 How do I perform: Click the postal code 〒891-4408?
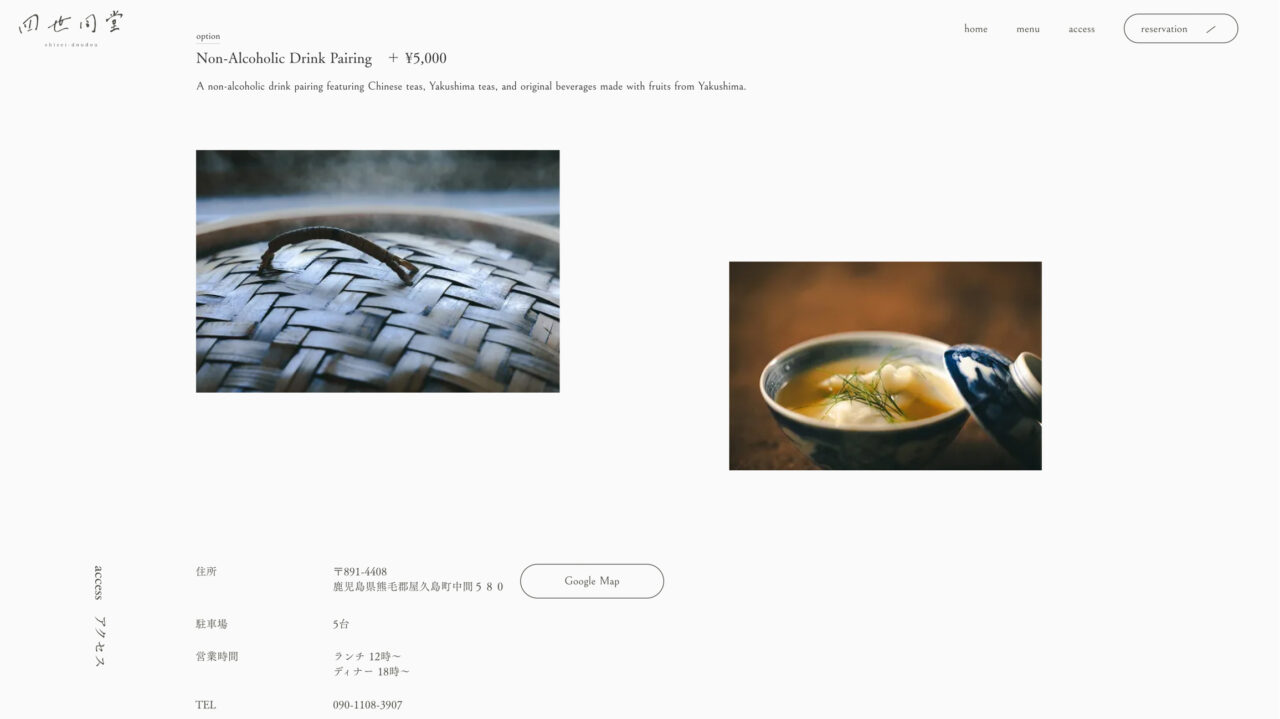360,572
